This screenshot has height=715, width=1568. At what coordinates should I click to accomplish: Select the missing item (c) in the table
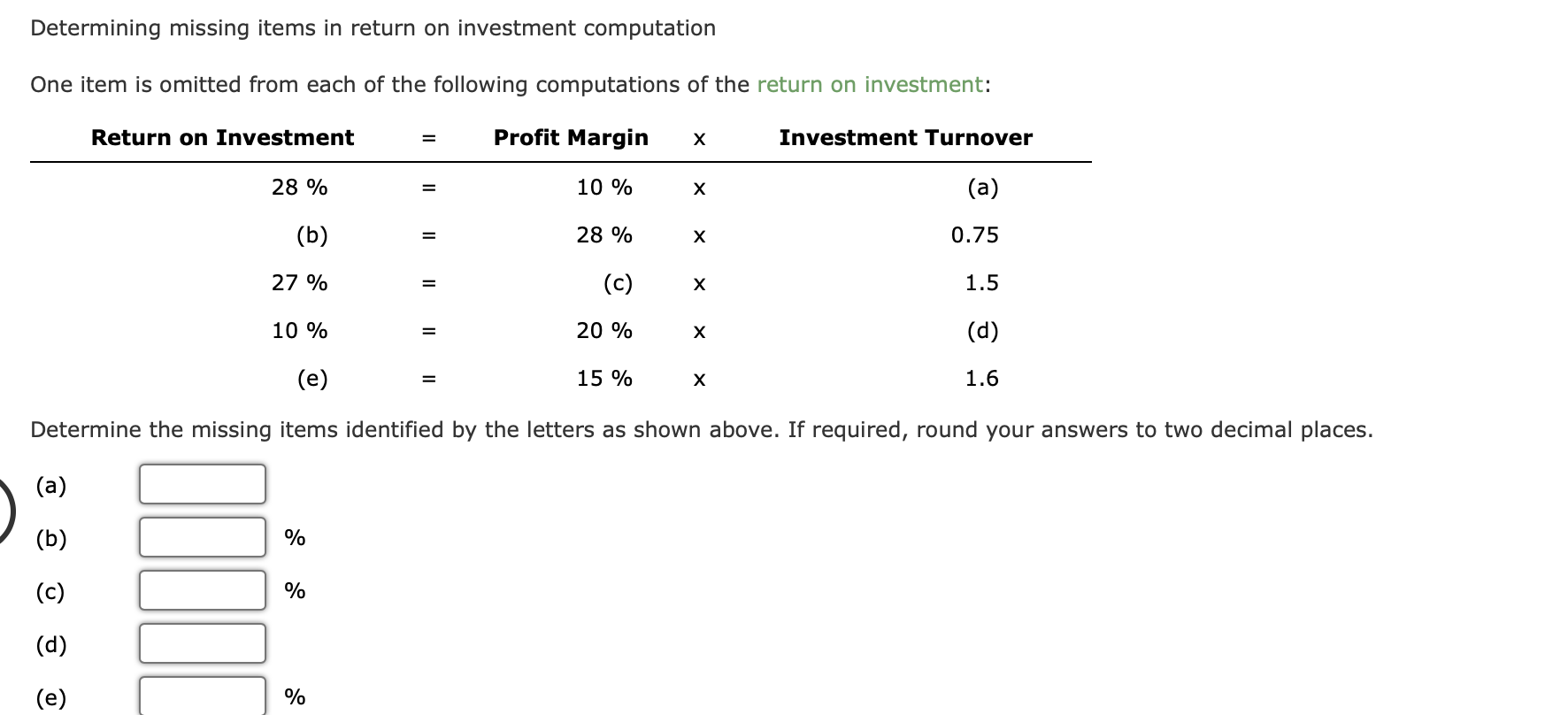616,283
